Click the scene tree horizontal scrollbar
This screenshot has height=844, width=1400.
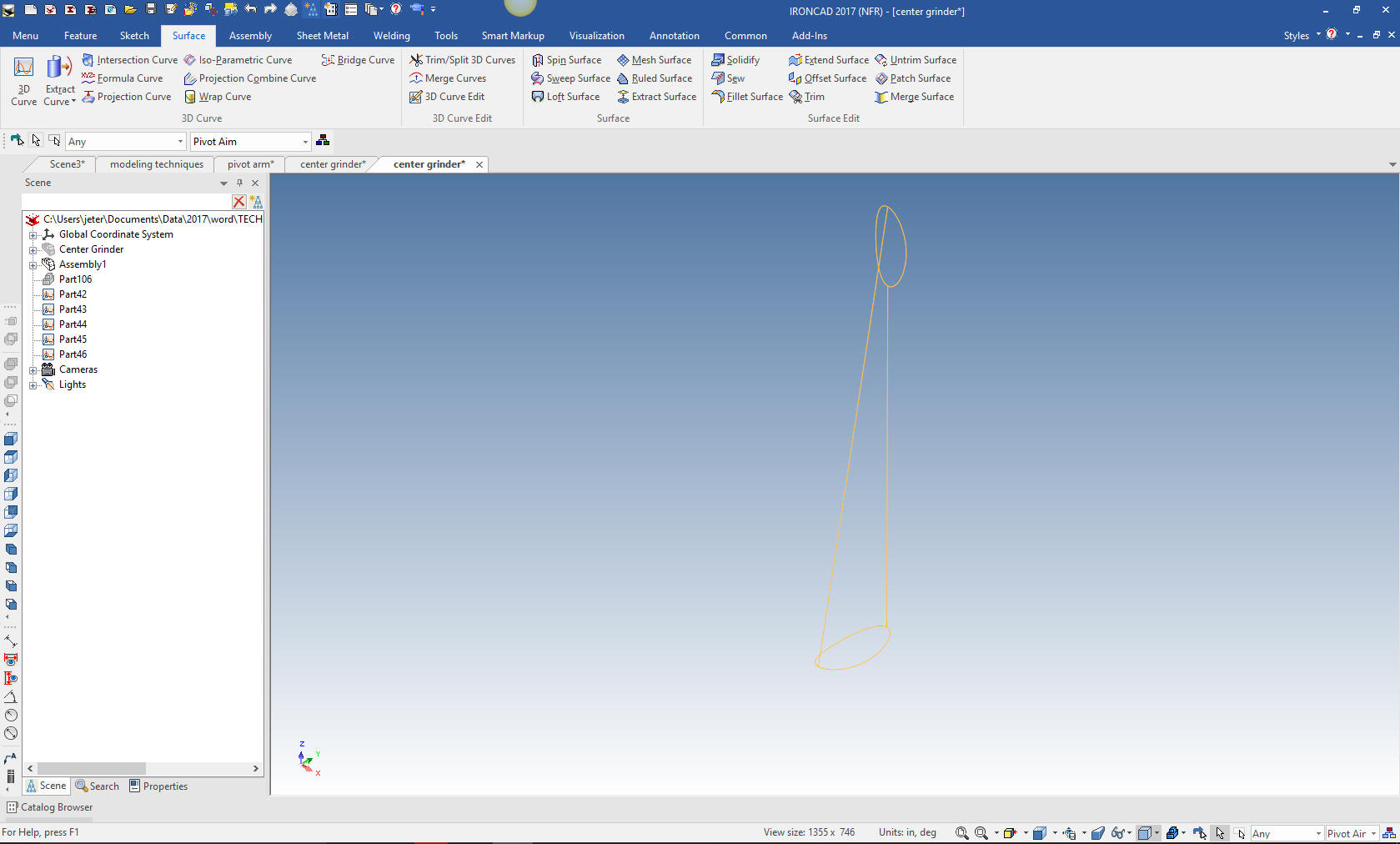tap(92, 768)
